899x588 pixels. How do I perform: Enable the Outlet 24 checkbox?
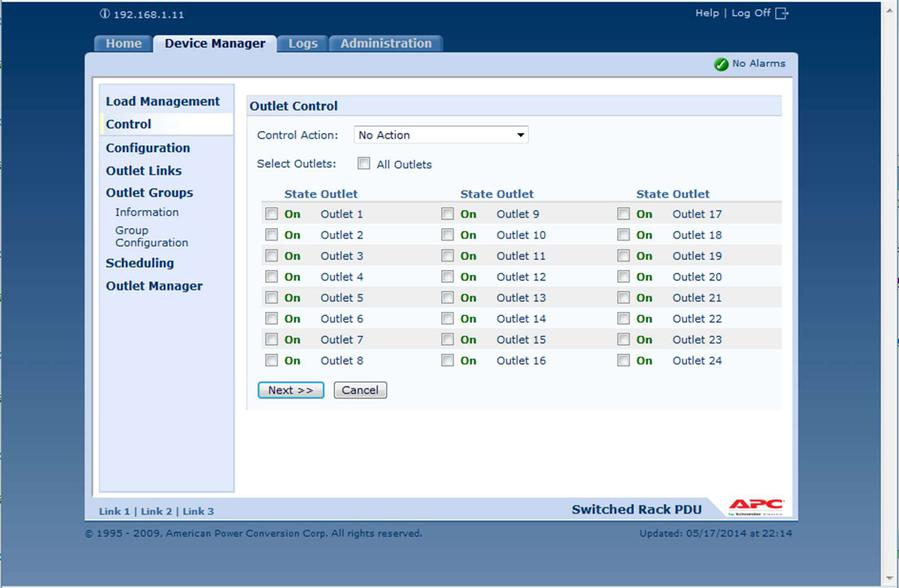point(623,361)
